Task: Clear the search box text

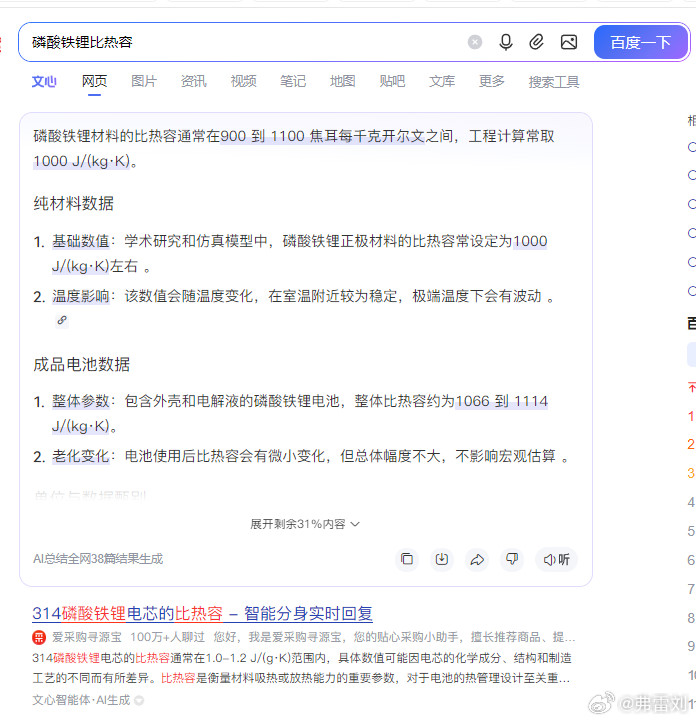Action: 475,42
